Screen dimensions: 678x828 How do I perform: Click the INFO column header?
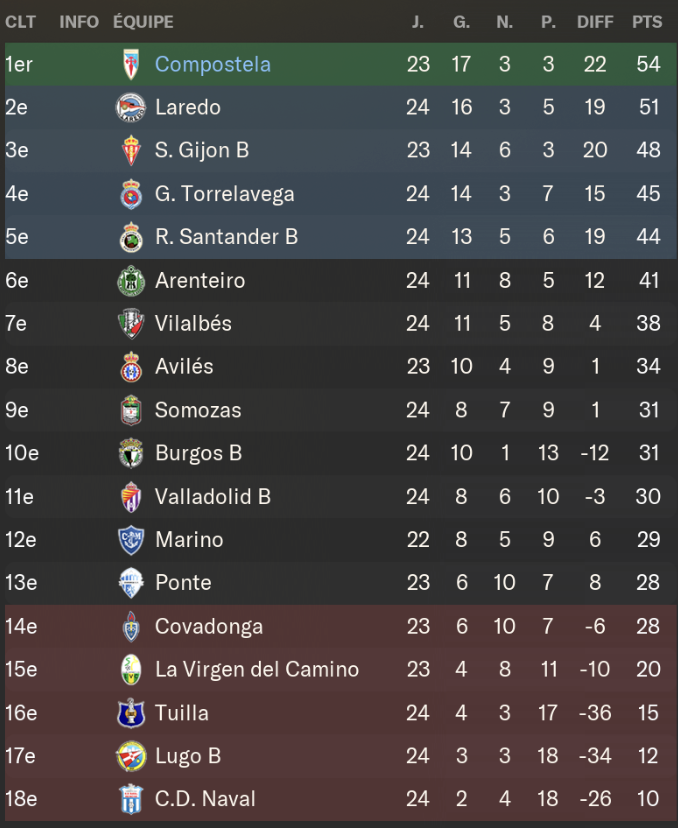(79, 22)
